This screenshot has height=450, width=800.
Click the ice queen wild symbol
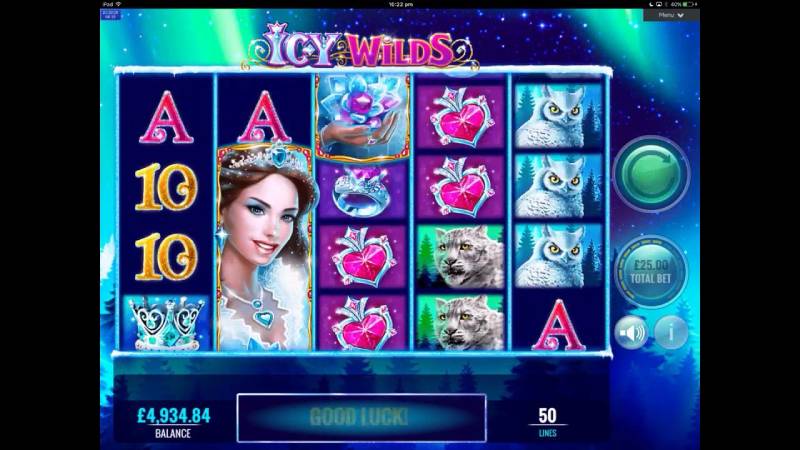point(265,248)
